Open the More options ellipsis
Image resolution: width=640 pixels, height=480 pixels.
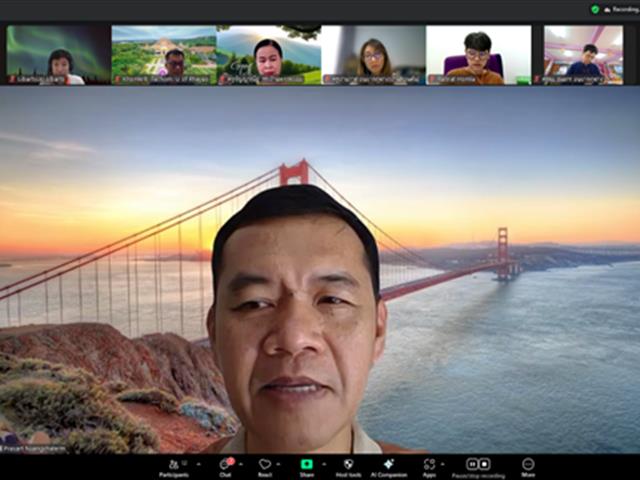(528, 466)
